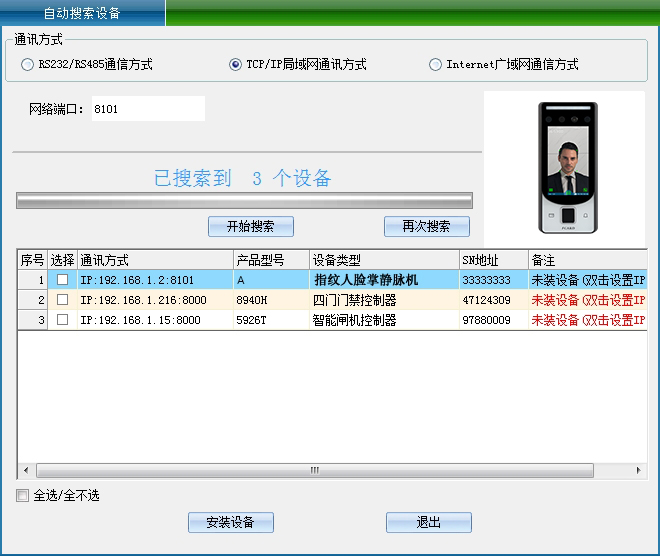Screen dimensions: 660x556
Task: Check the box for device 192.168.1.216
Action: pyautogui.click(x=62, y=300)
